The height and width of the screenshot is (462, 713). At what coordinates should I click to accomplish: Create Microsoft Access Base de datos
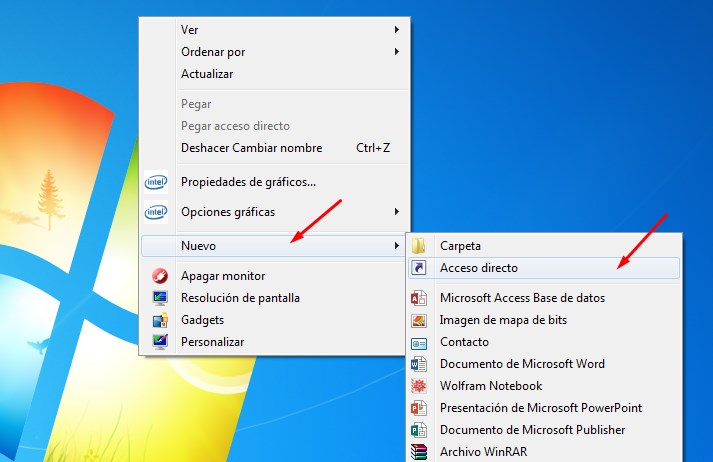click(544, 298)
